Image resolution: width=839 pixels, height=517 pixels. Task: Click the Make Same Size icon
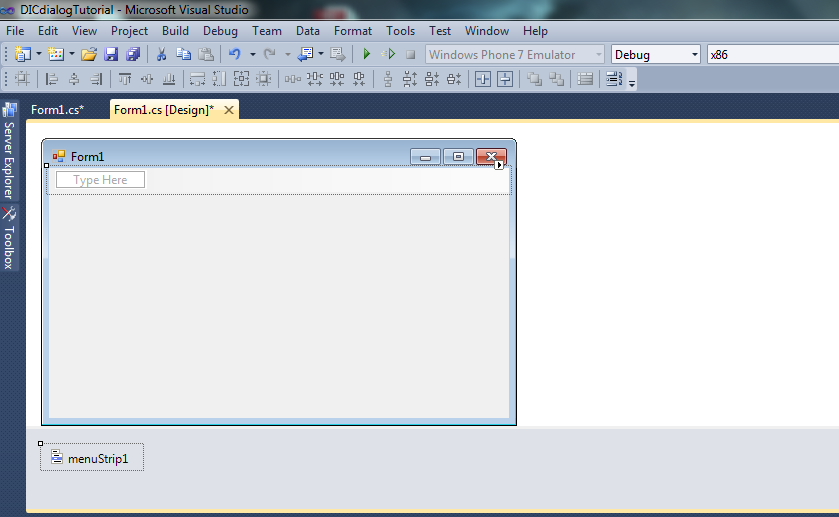point(241,79)
